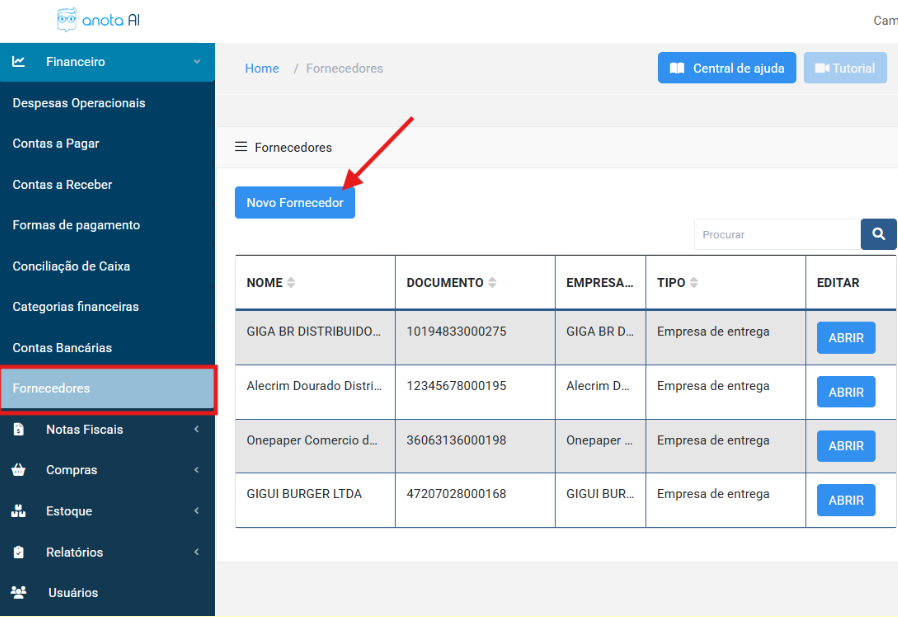Screen dimensions: 898x617
Task: Click the Novo Fornecedor button
Action: (295, 202)
